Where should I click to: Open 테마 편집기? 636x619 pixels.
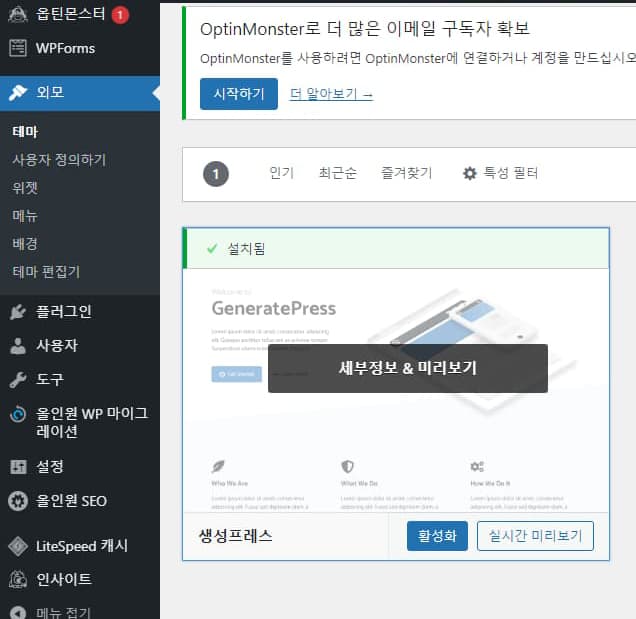point(46,271)
